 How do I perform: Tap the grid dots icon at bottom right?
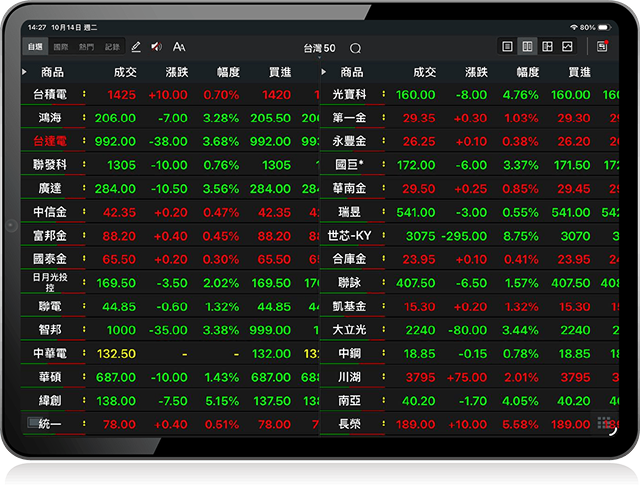coord(604,423)
